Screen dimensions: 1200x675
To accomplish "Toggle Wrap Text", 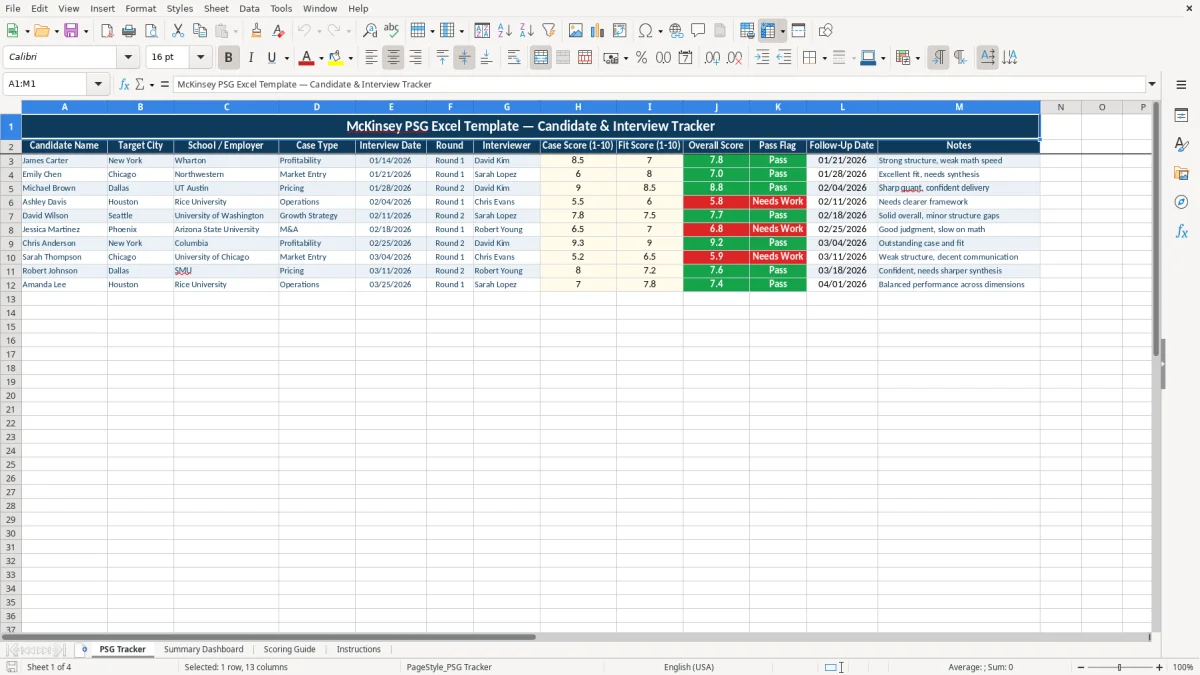I will 513,58.
